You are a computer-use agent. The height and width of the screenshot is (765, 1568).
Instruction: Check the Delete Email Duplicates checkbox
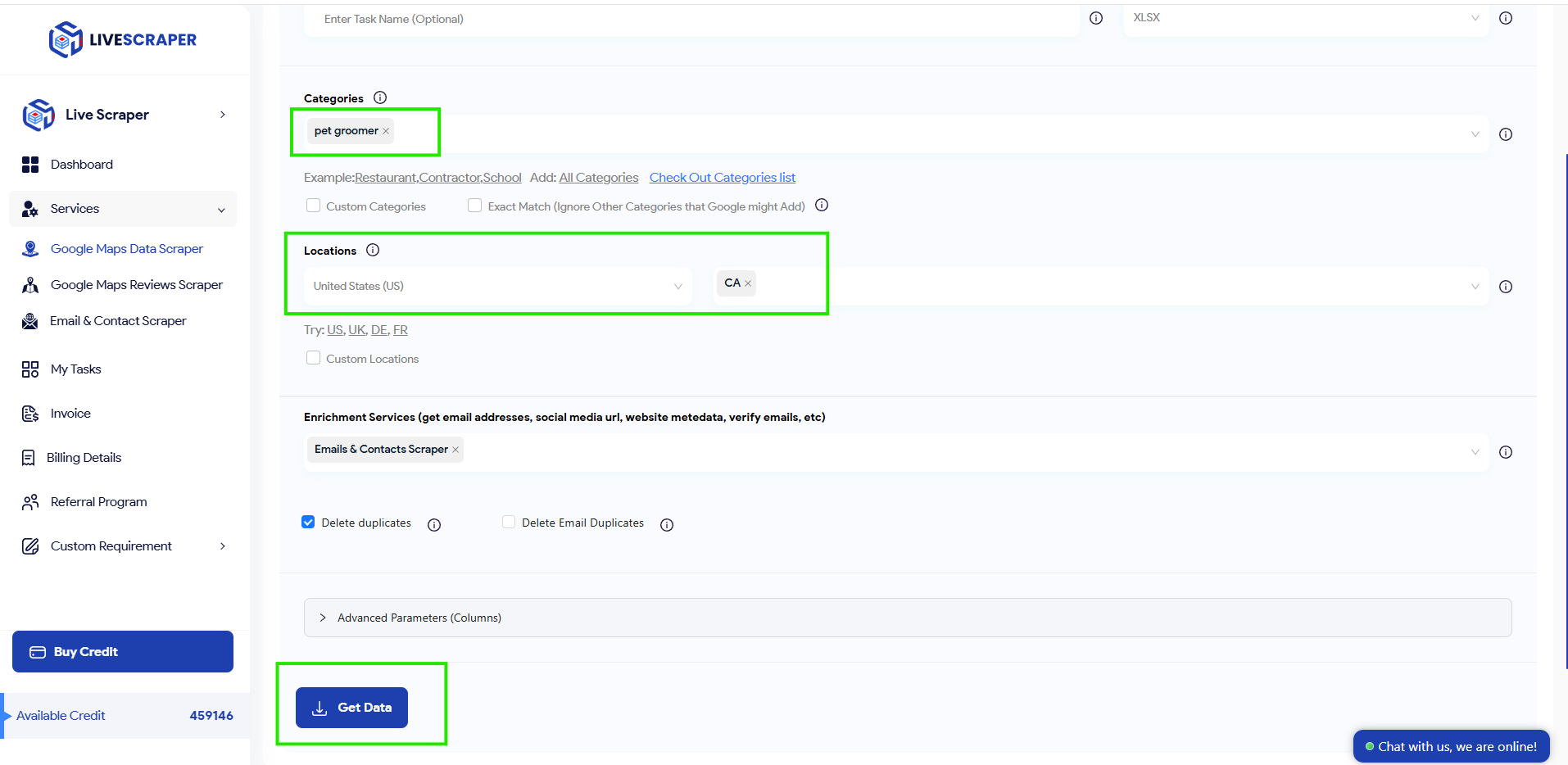point(509,522)
